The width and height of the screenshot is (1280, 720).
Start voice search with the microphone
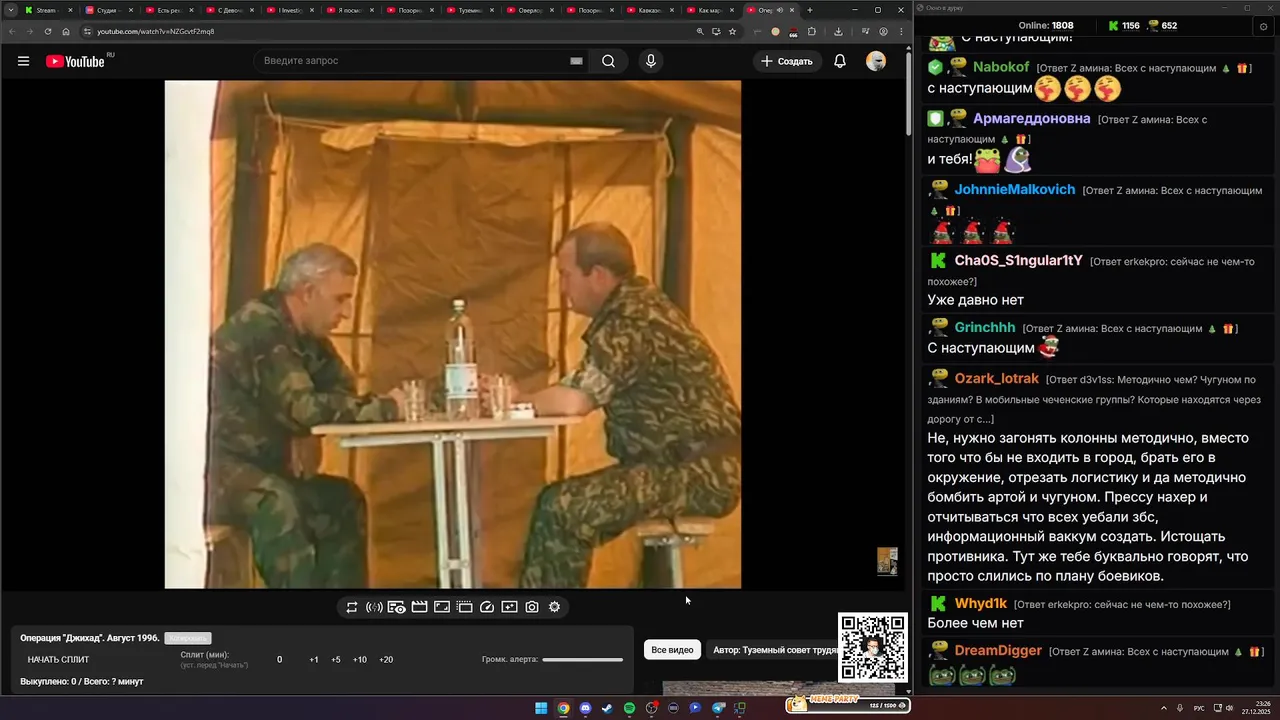(651, 61)
